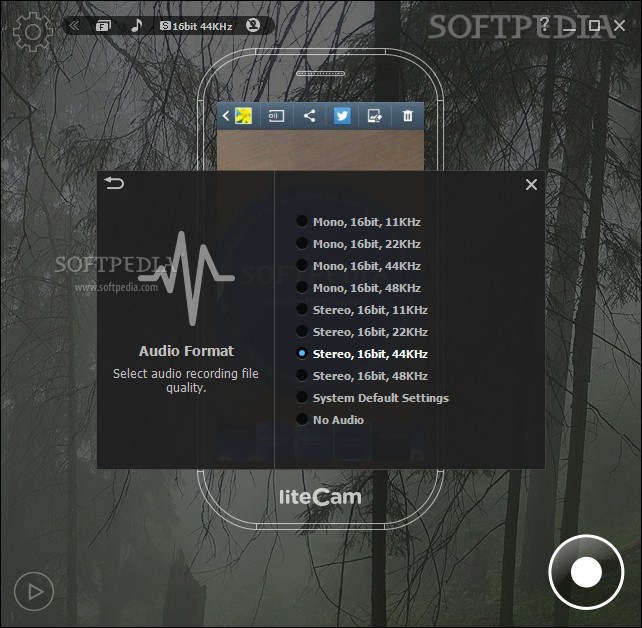
Task: Select Stereo, 16bit, 48KHz option
Action: click(x=362, y=376)
